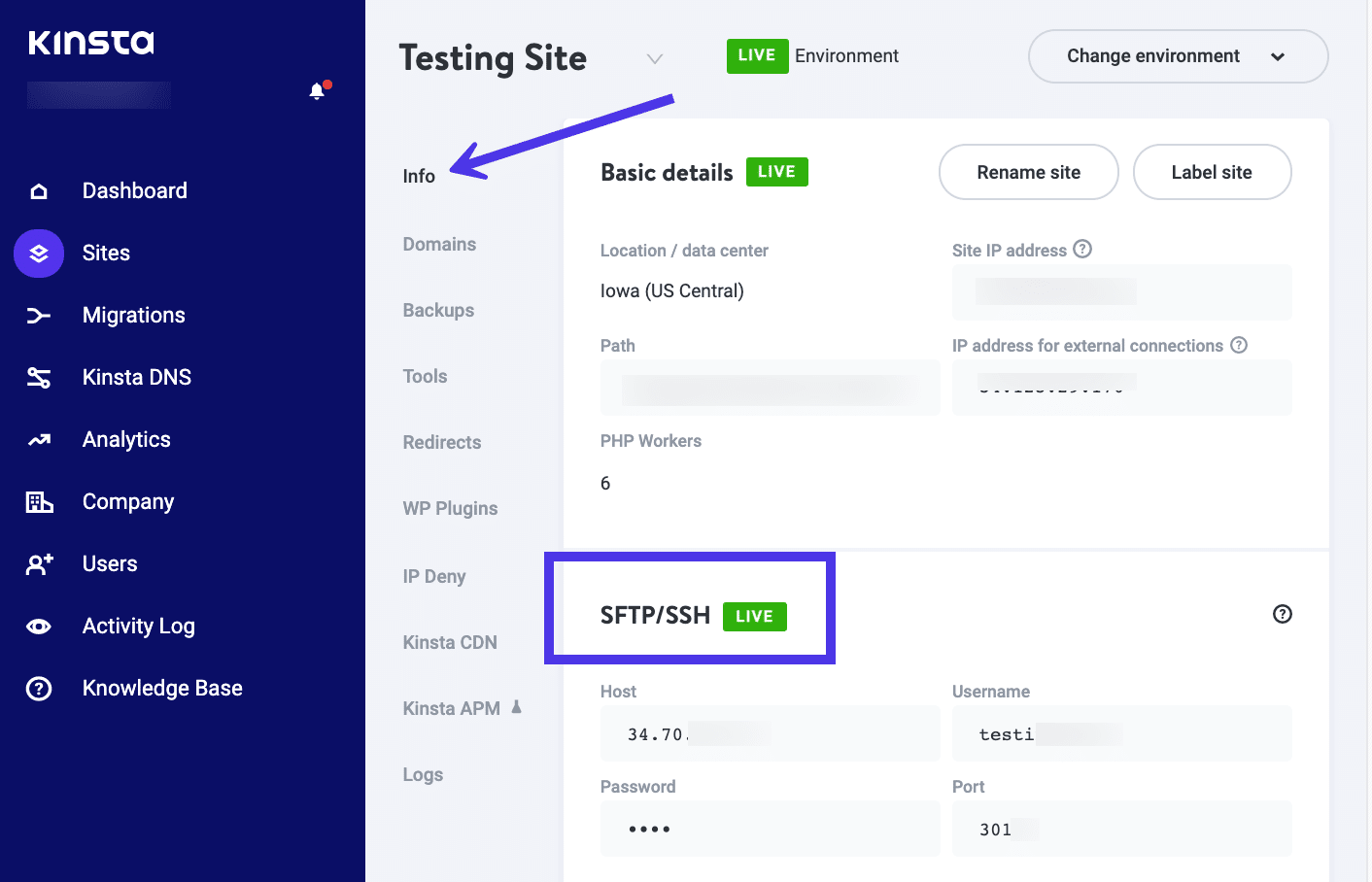Viewport: 1372px width, 882px height.
Task: Select the WP Plugins menu item
Action: click(450, 508)
